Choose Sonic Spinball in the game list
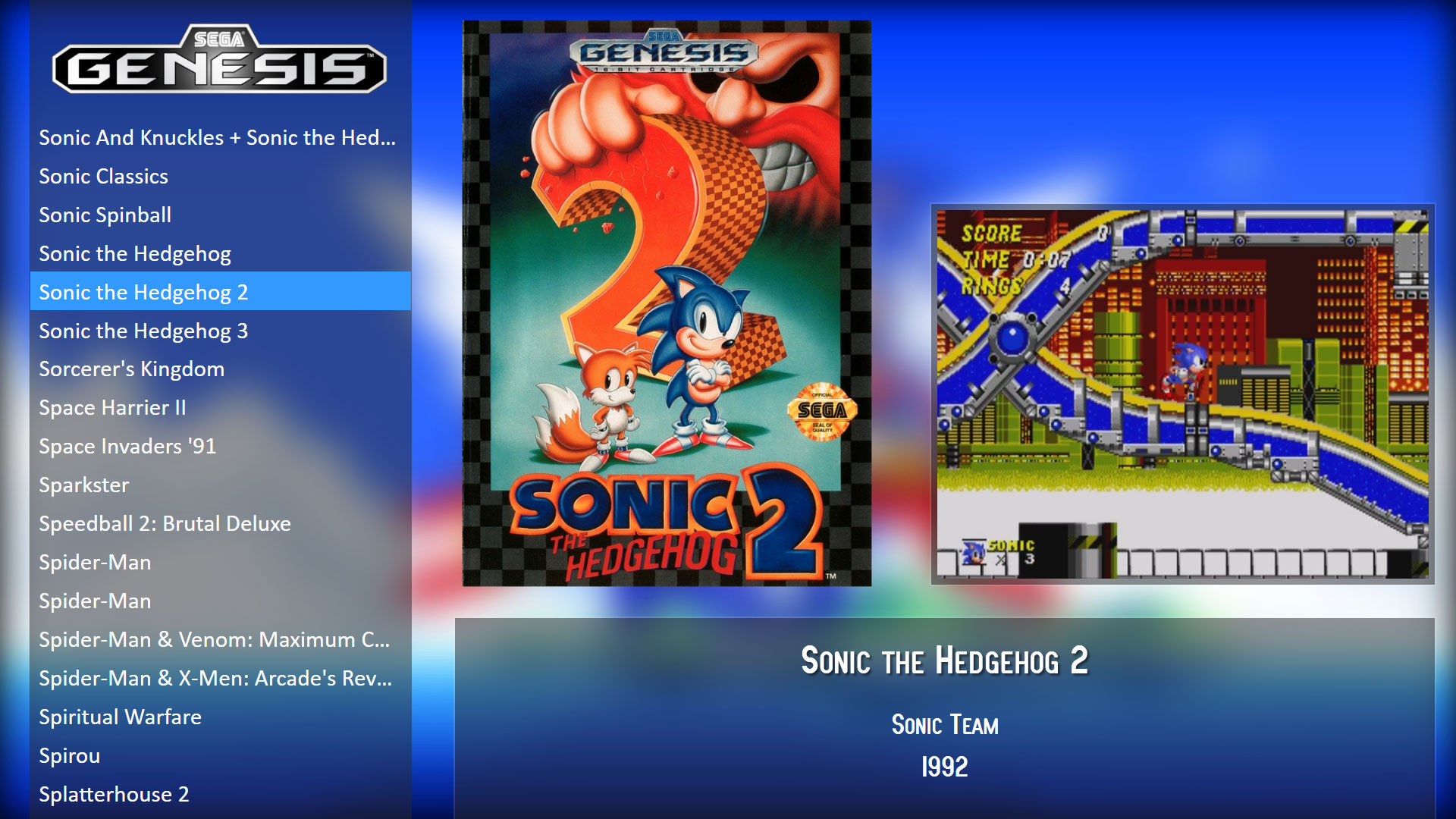 [x=220, y=215]
